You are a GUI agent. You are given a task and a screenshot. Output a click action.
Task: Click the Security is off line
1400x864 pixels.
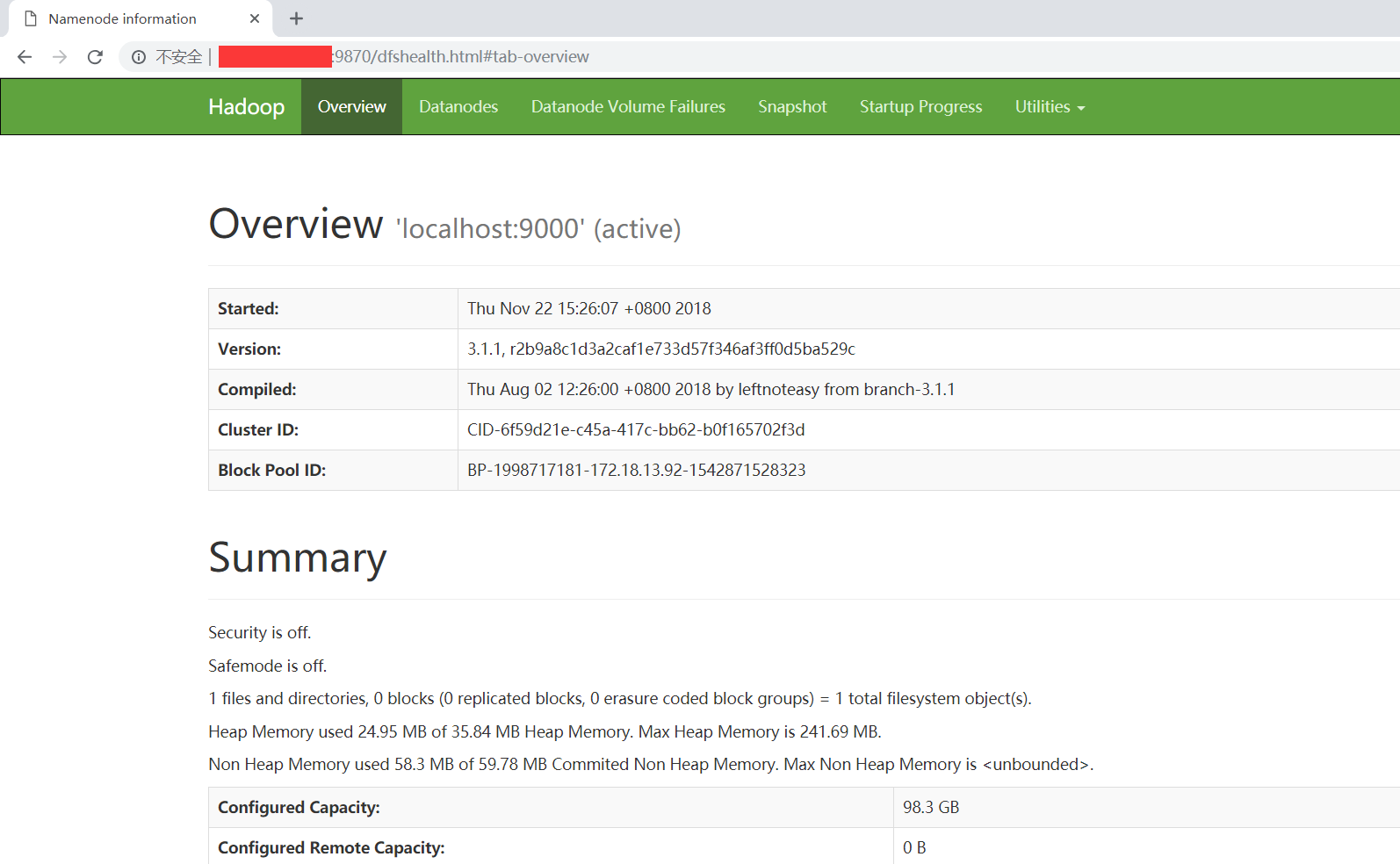[260, 633]
